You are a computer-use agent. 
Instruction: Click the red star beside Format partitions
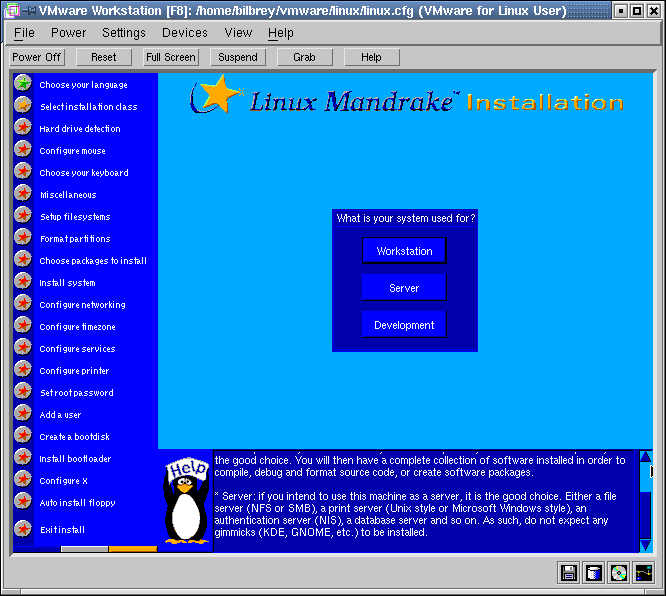(x=23, y=238)
